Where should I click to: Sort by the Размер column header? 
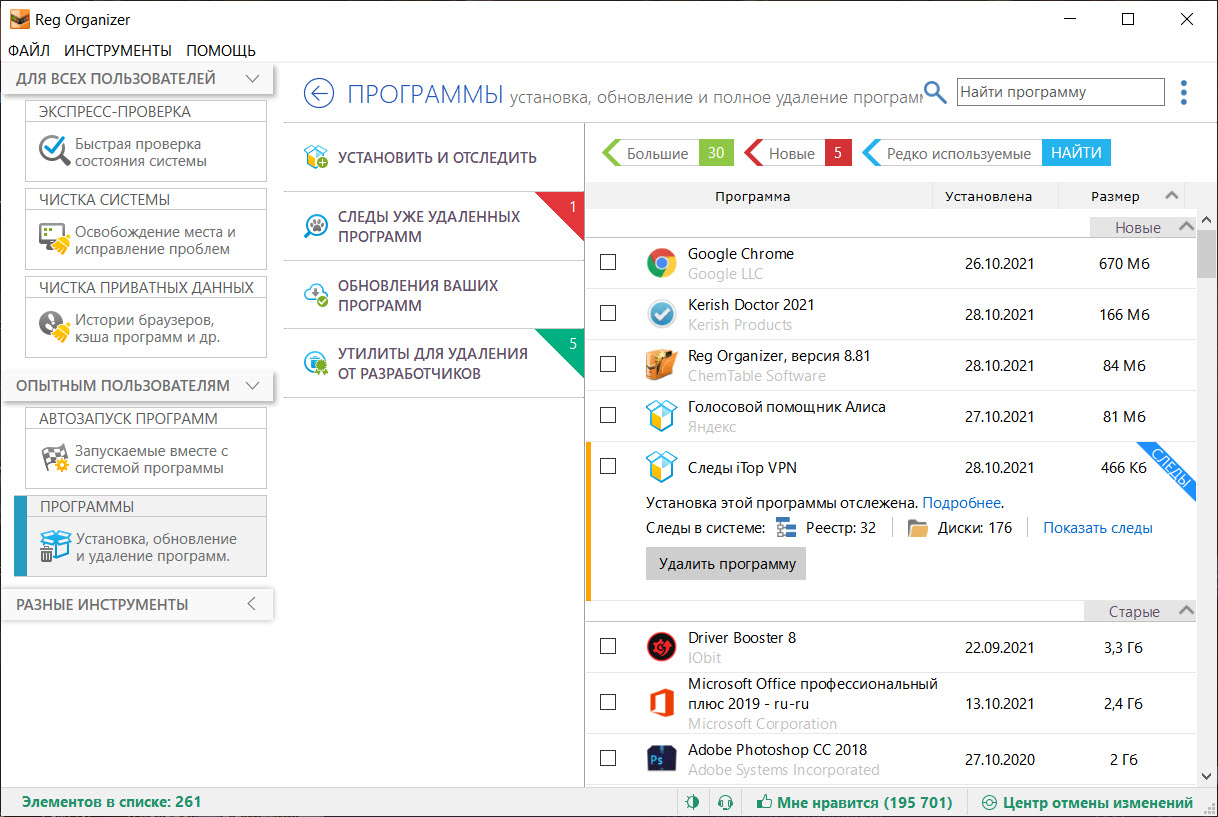[1115, 196]
